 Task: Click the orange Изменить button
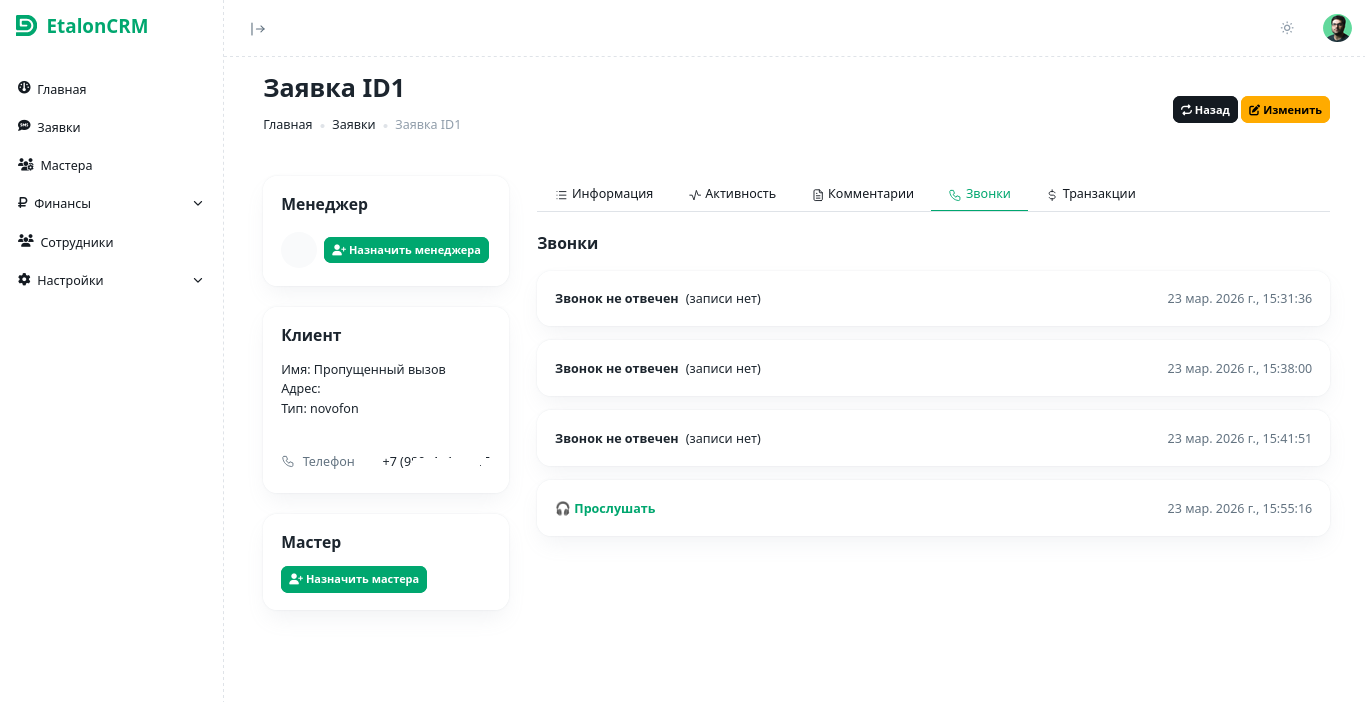point(1285,110)
